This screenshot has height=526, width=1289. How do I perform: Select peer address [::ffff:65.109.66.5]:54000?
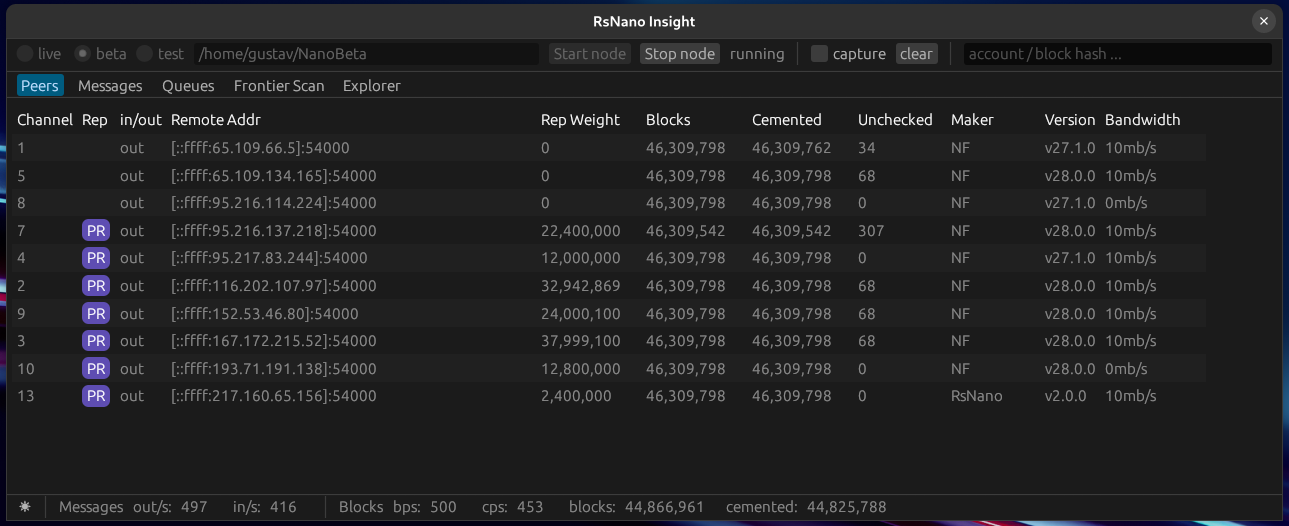coord(260,148)
